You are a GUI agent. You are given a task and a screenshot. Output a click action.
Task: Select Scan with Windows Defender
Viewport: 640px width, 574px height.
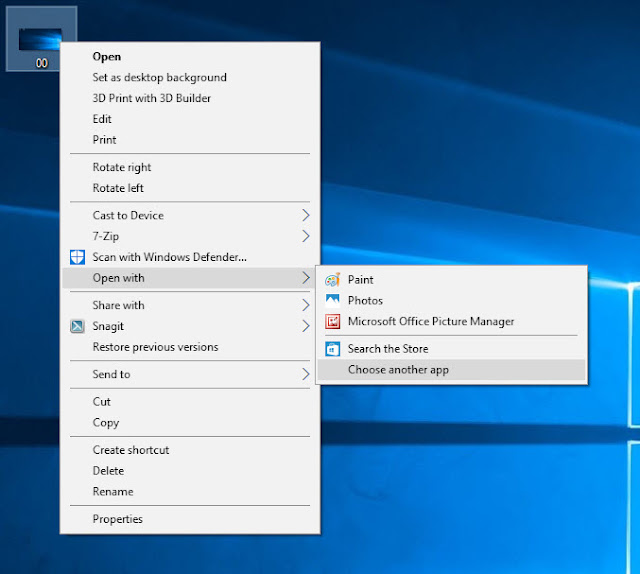tap(190, 257)
